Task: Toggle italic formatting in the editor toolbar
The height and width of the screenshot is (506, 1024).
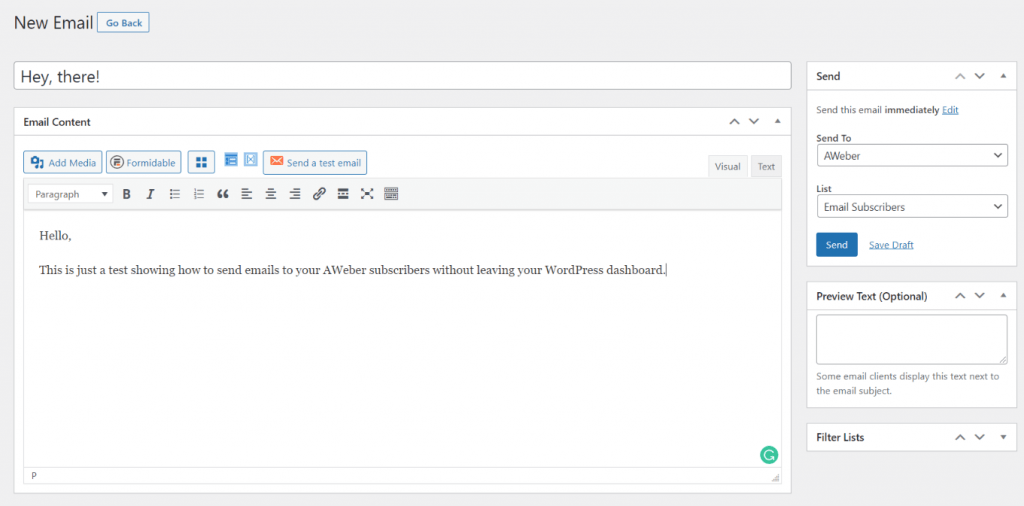Action: [x=150, y=194]
